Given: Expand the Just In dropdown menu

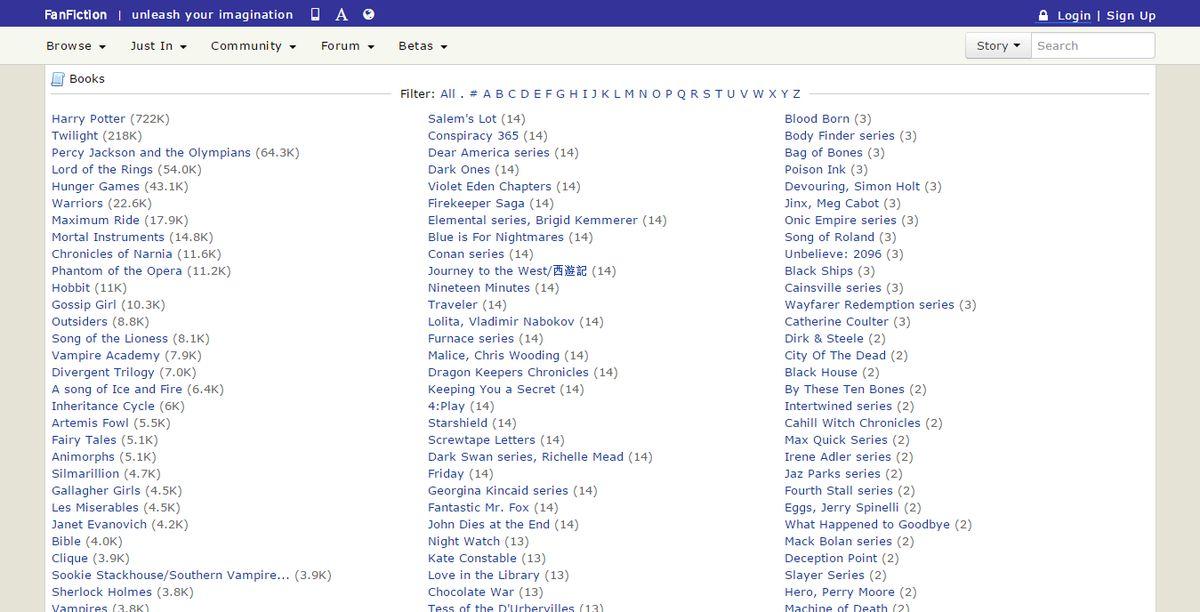Looking at the screenshot, I should tap(159, 46).
